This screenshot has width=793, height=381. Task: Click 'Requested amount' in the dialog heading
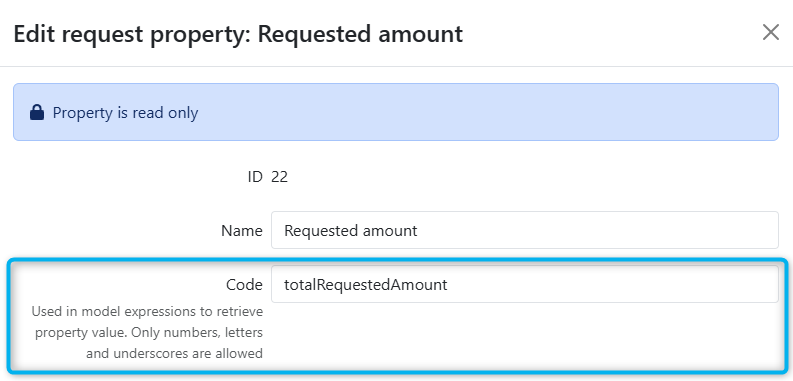pyautogui.click(x=360, y=34)
